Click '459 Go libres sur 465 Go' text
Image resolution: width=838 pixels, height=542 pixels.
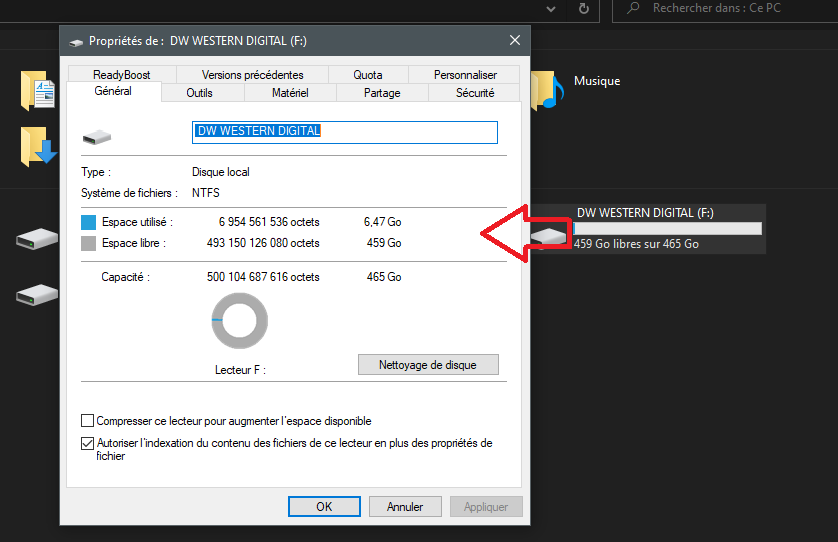coord(636,244)
